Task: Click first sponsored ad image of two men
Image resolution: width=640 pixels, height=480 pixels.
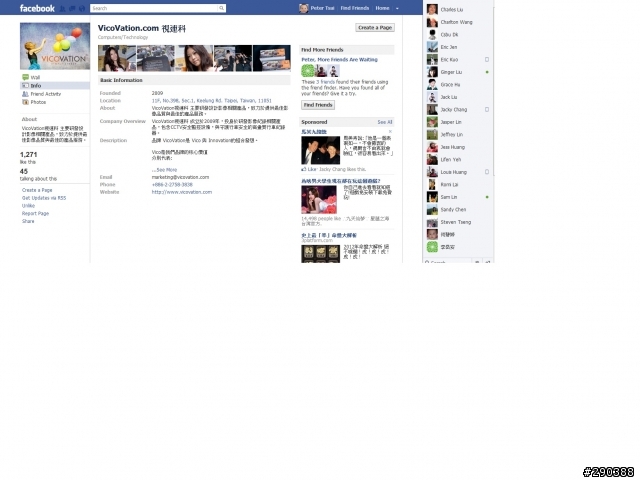Action: (x=320, y=150)
